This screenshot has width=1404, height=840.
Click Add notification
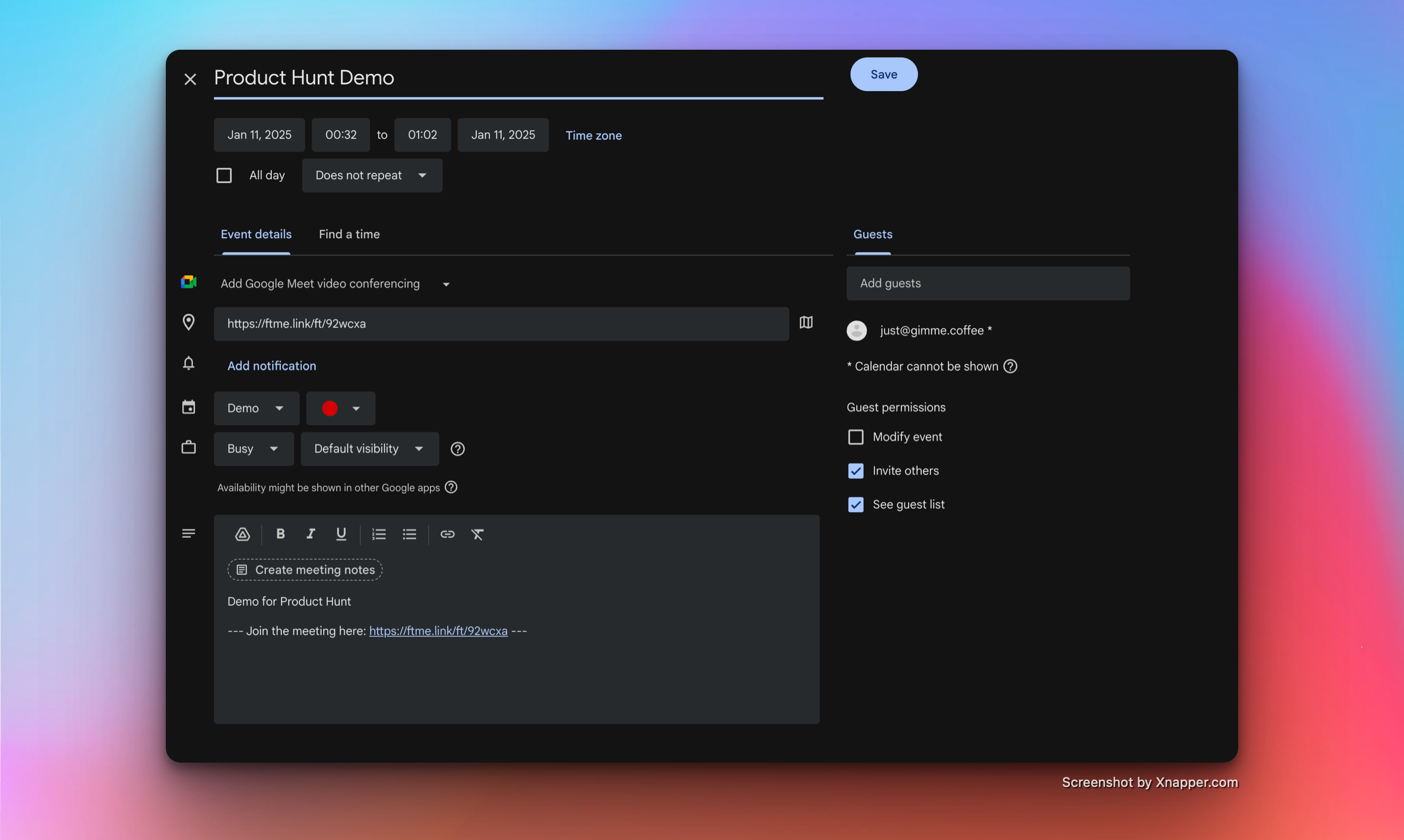272,366
